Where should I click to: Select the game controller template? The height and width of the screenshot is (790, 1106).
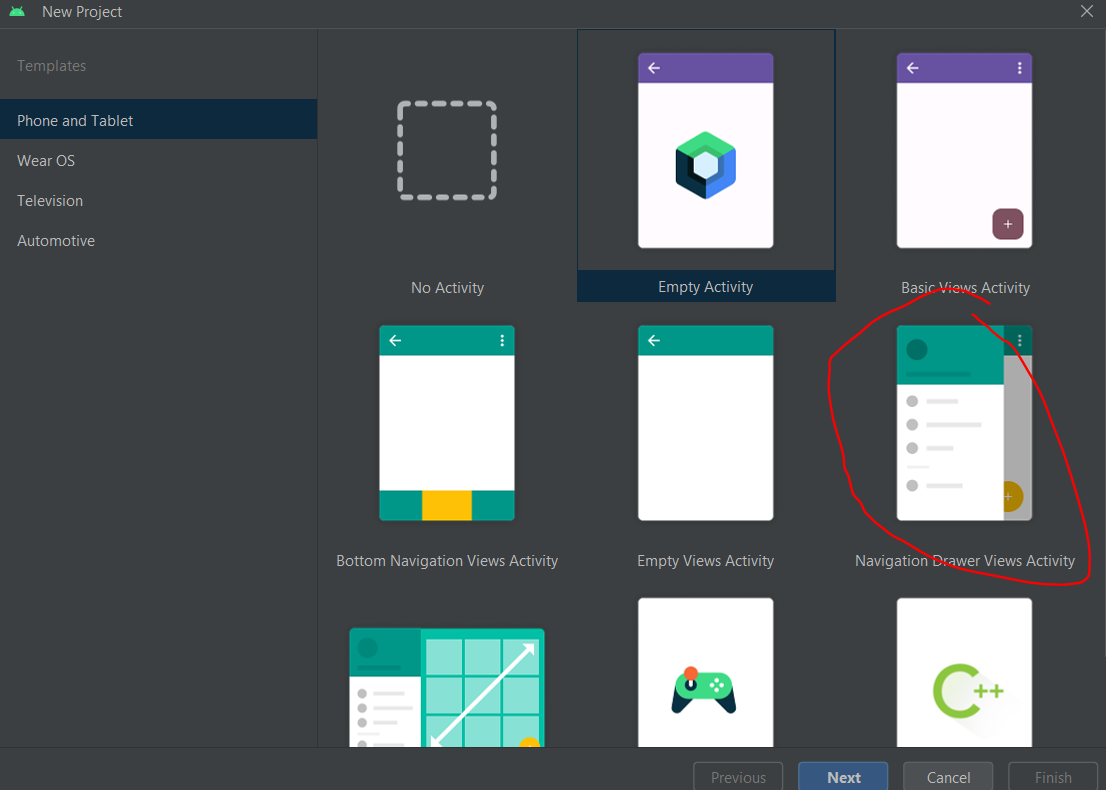coord(705,672)
